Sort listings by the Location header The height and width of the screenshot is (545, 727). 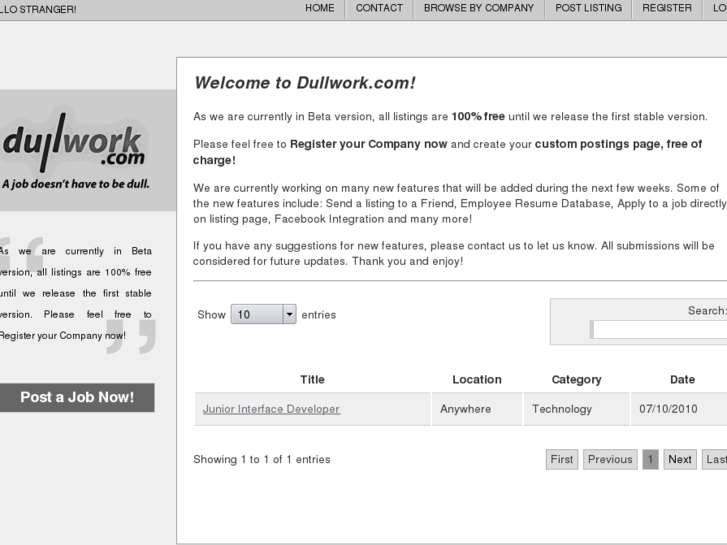477,379
